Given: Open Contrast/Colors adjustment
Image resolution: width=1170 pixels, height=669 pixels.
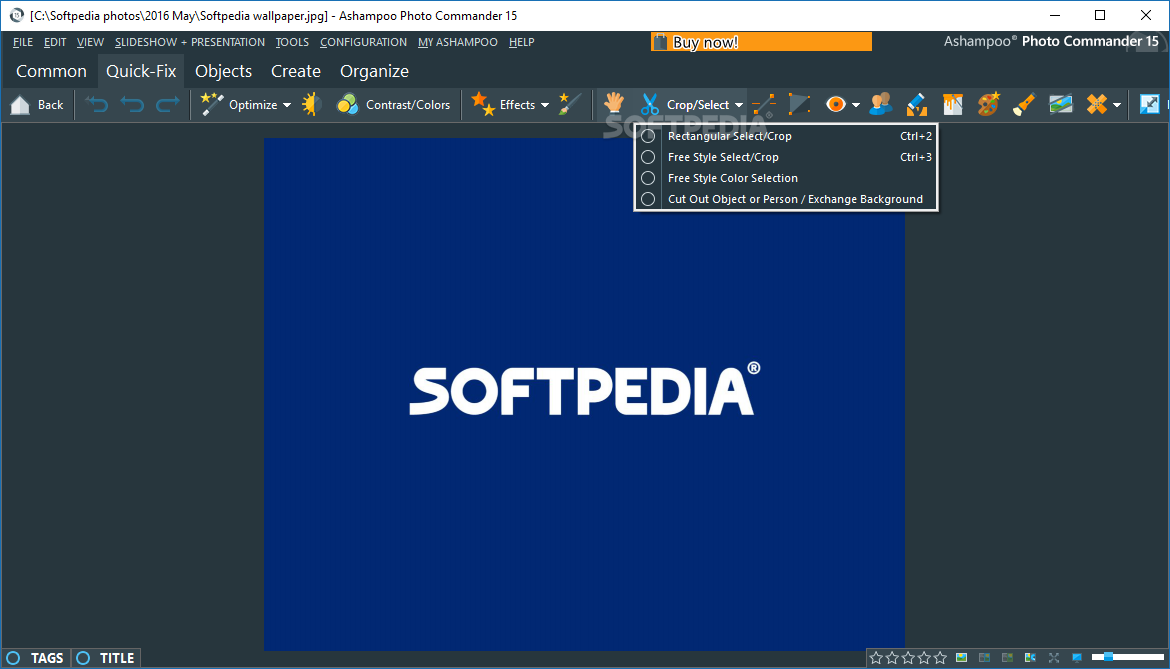Looking at the screenshot, I should 393,105.
